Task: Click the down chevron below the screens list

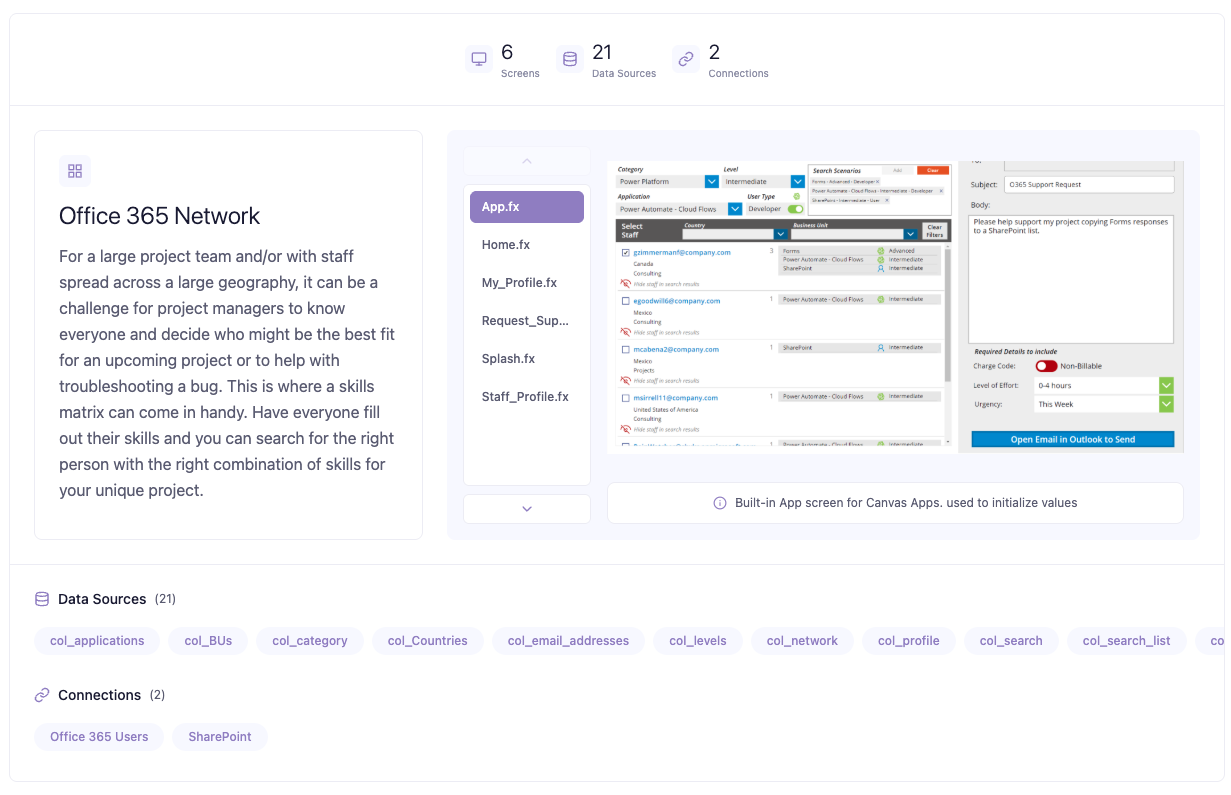Action: coord(527,508)
